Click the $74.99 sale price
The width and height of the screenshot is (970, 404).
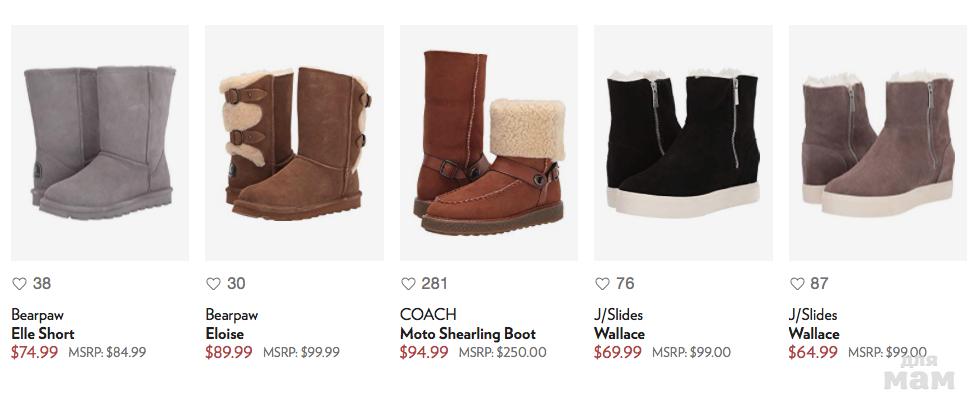pyautogui.click(x=35, y=352)
